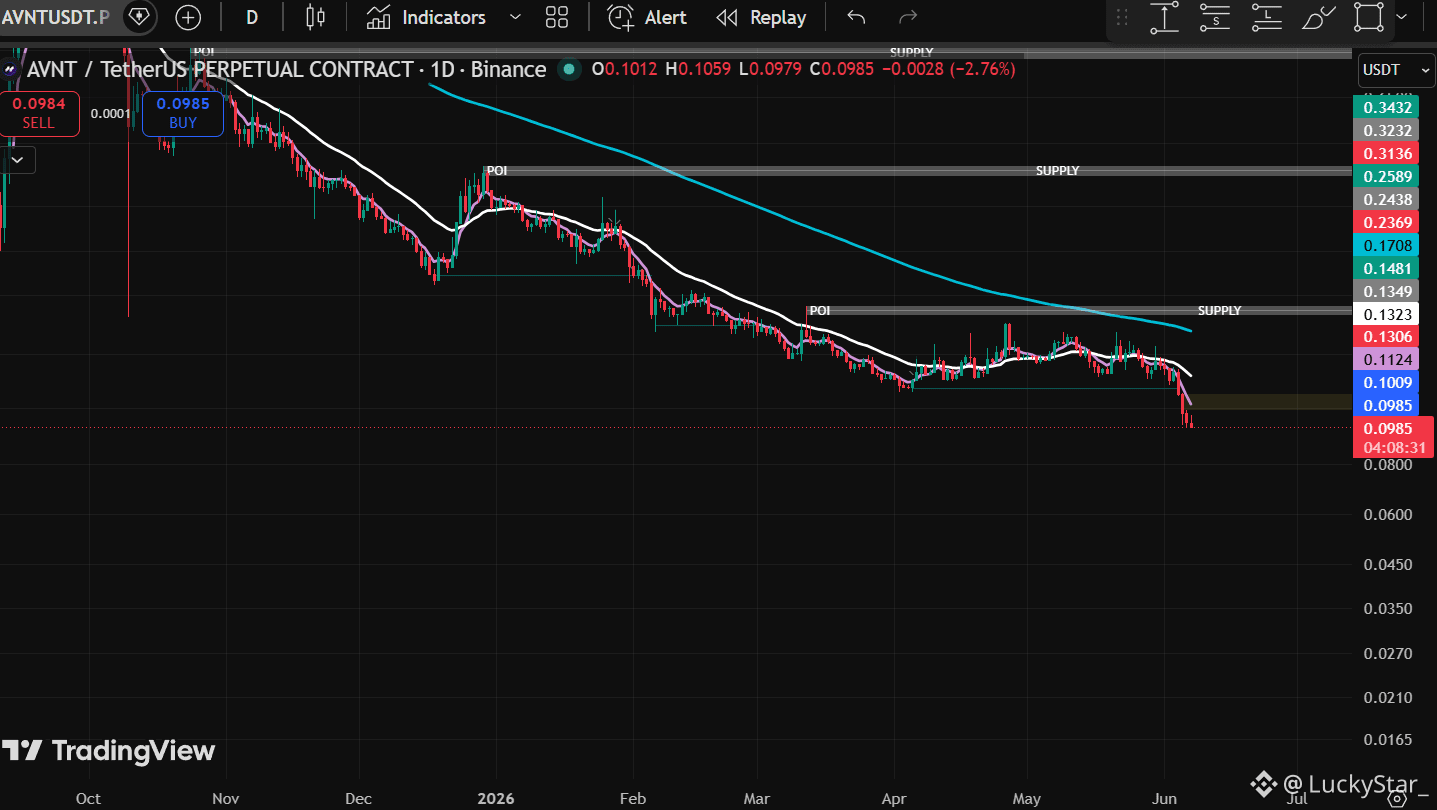The height and width of the screenshot is (810, 1437).
Task: Open the D timeframe interval menu
Action: [x=251, y=17]
